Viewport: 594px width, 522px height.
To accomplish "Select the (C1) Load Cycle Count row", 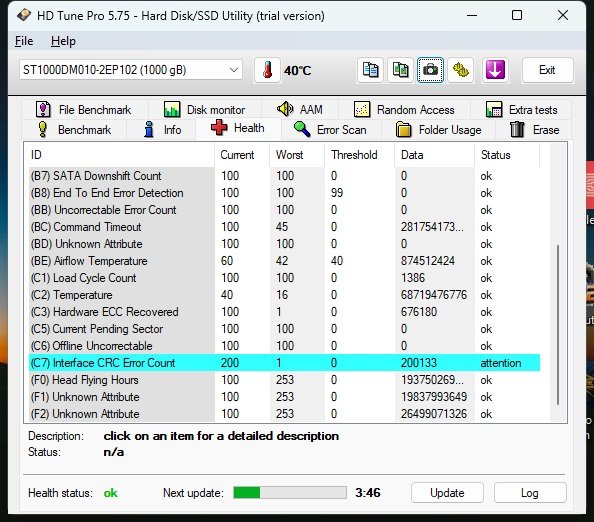I will coord(284,278).
